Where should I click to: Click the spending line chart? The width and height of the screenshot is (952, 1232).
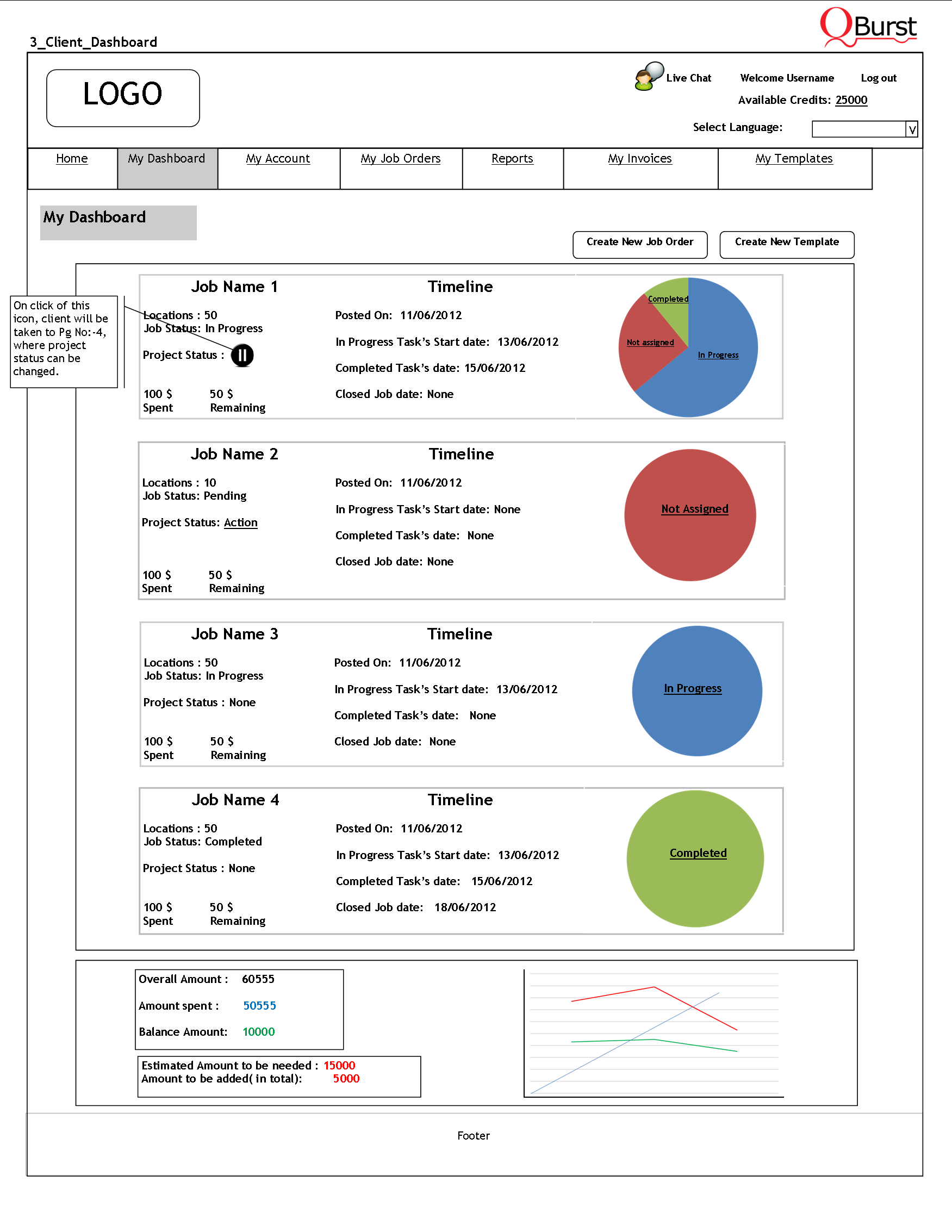[x=653, y=1034]
